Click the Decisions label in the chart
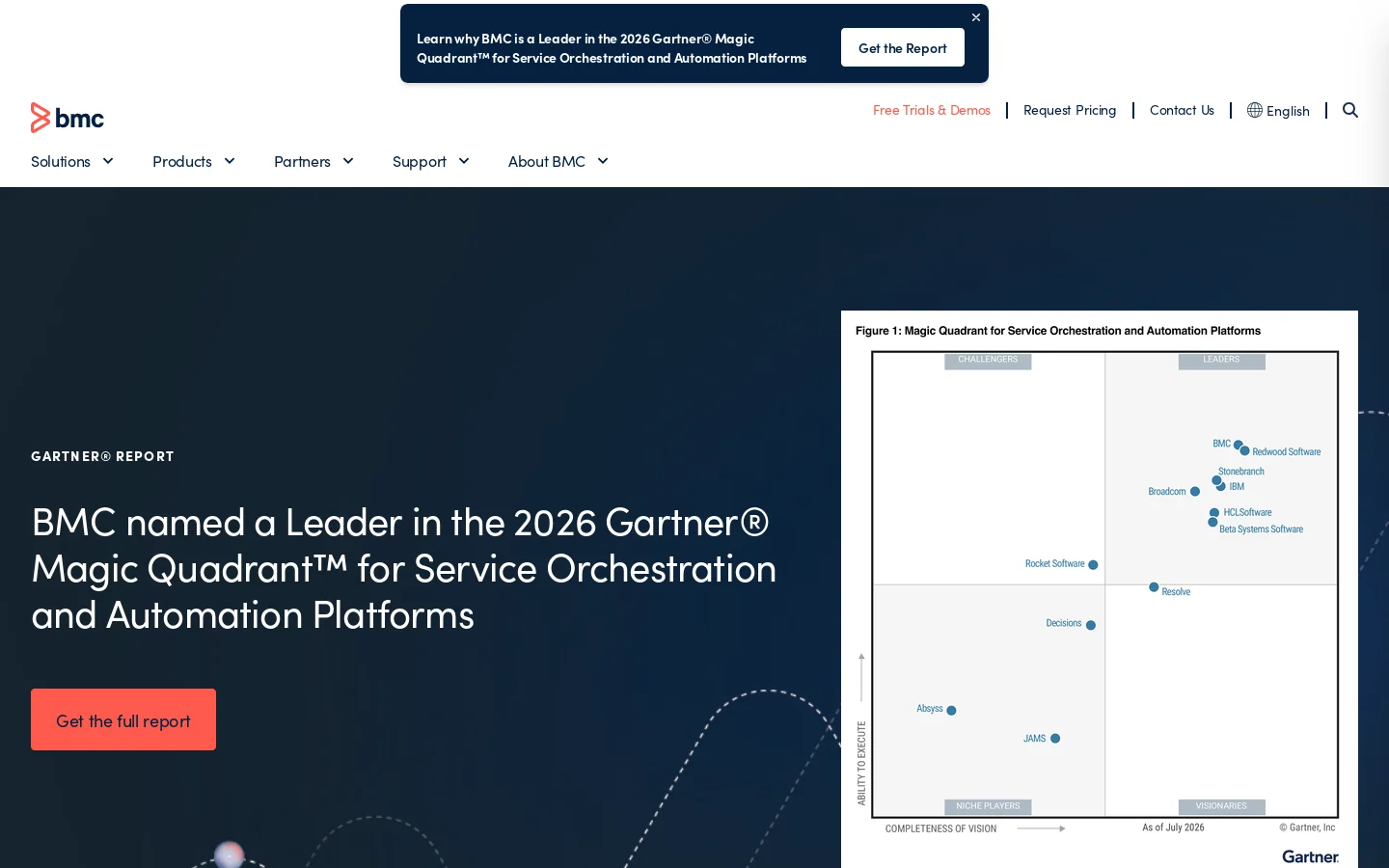This screenshot has height=868, width=1389. [1064, 623]
